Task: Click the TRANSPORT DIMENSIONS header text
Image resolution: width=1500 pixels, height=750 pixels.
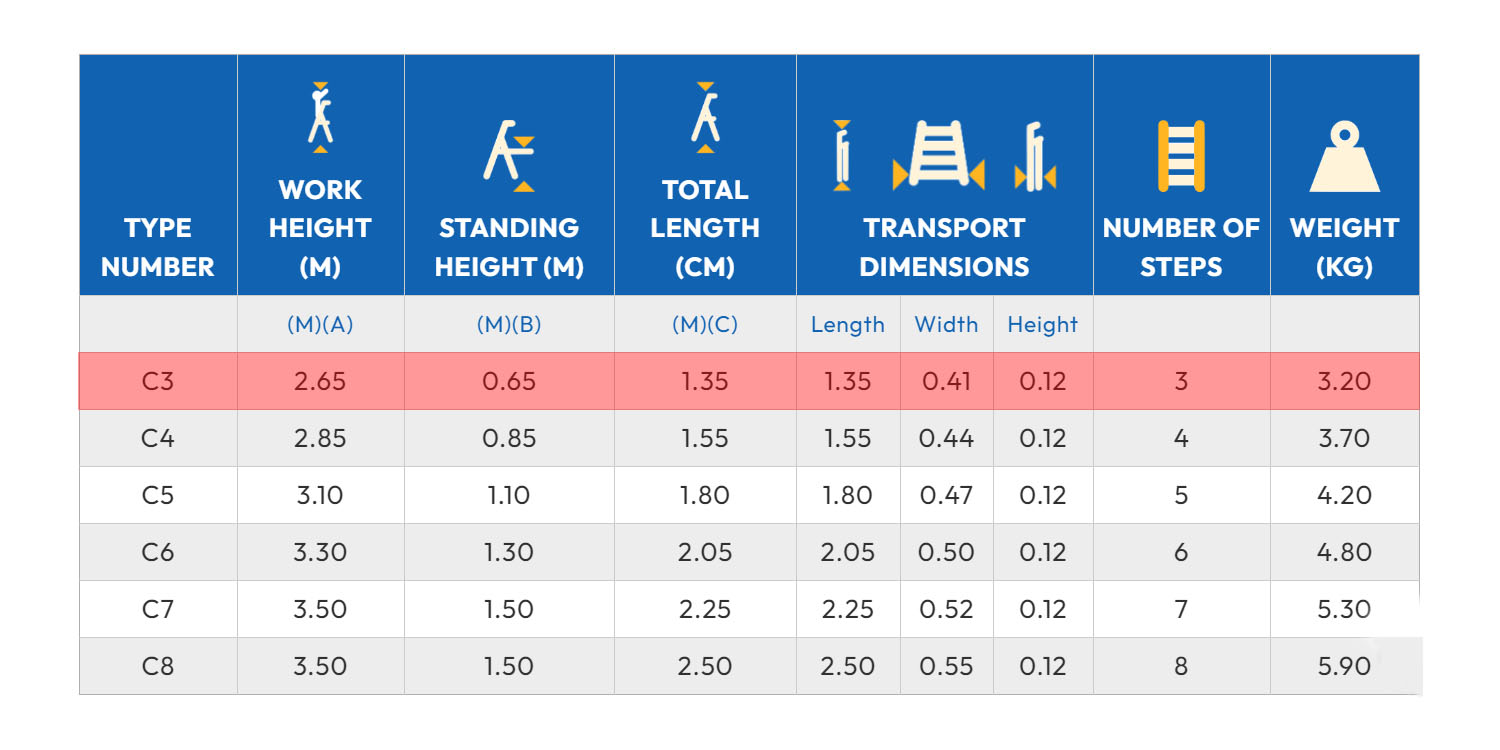Action: coord(944,247)
